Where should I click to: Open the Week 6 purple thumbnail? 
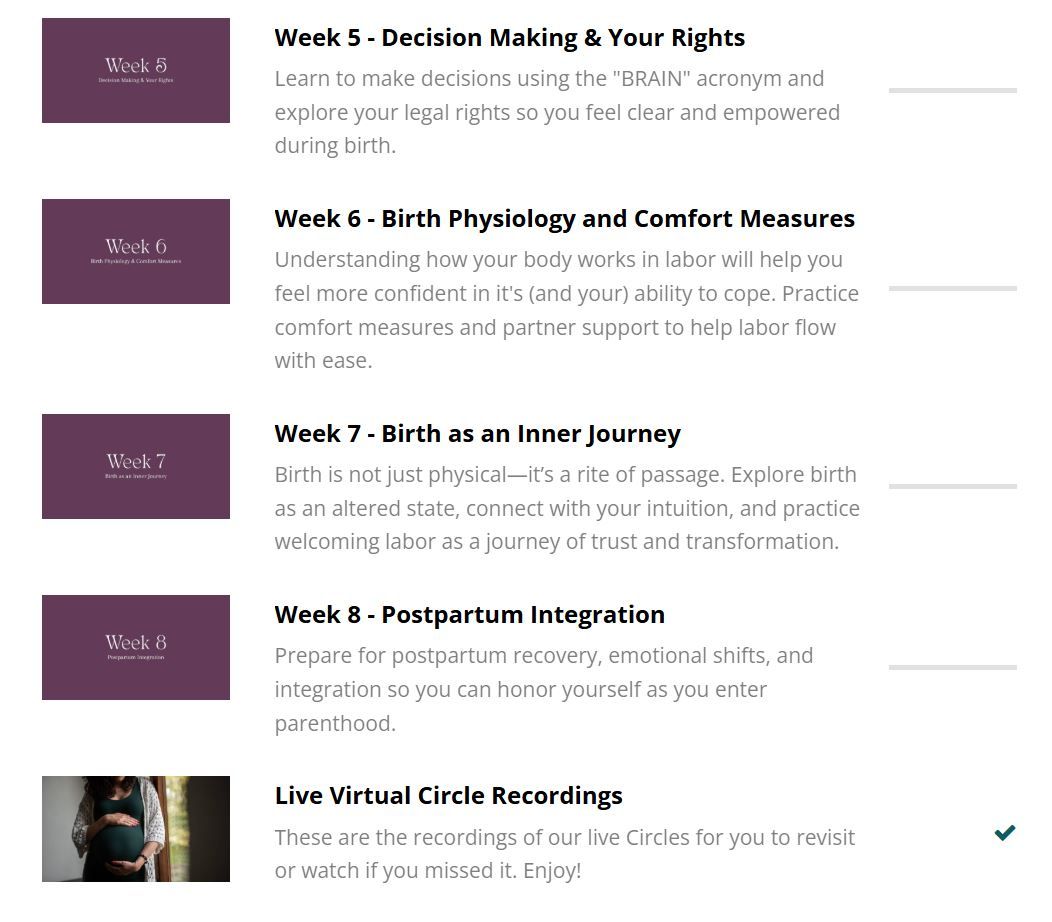(x=136, y=252)
